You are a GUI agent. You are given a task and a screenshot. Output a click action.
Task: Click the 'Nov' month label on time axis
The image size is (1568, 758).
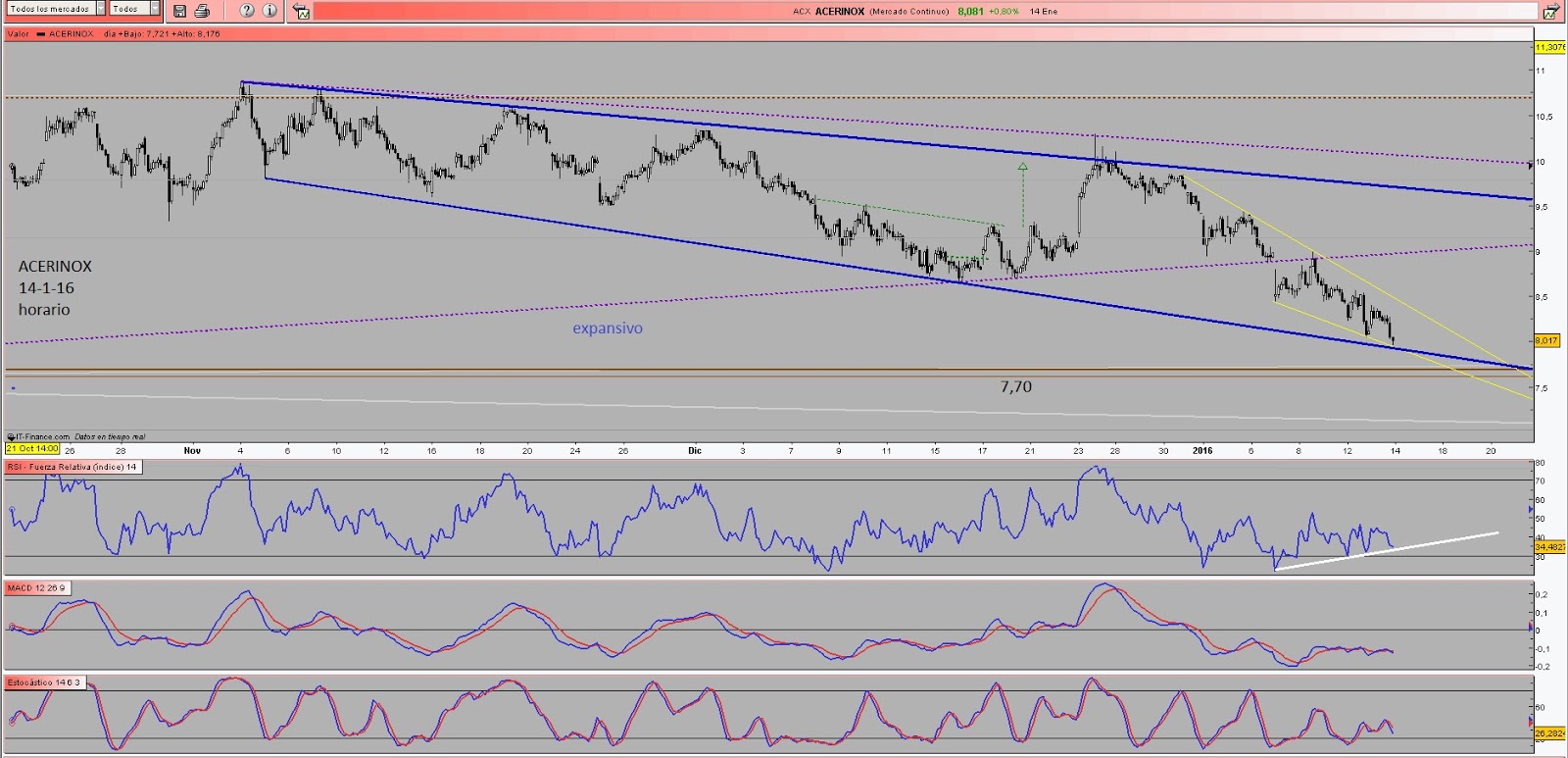pos(192,451)
